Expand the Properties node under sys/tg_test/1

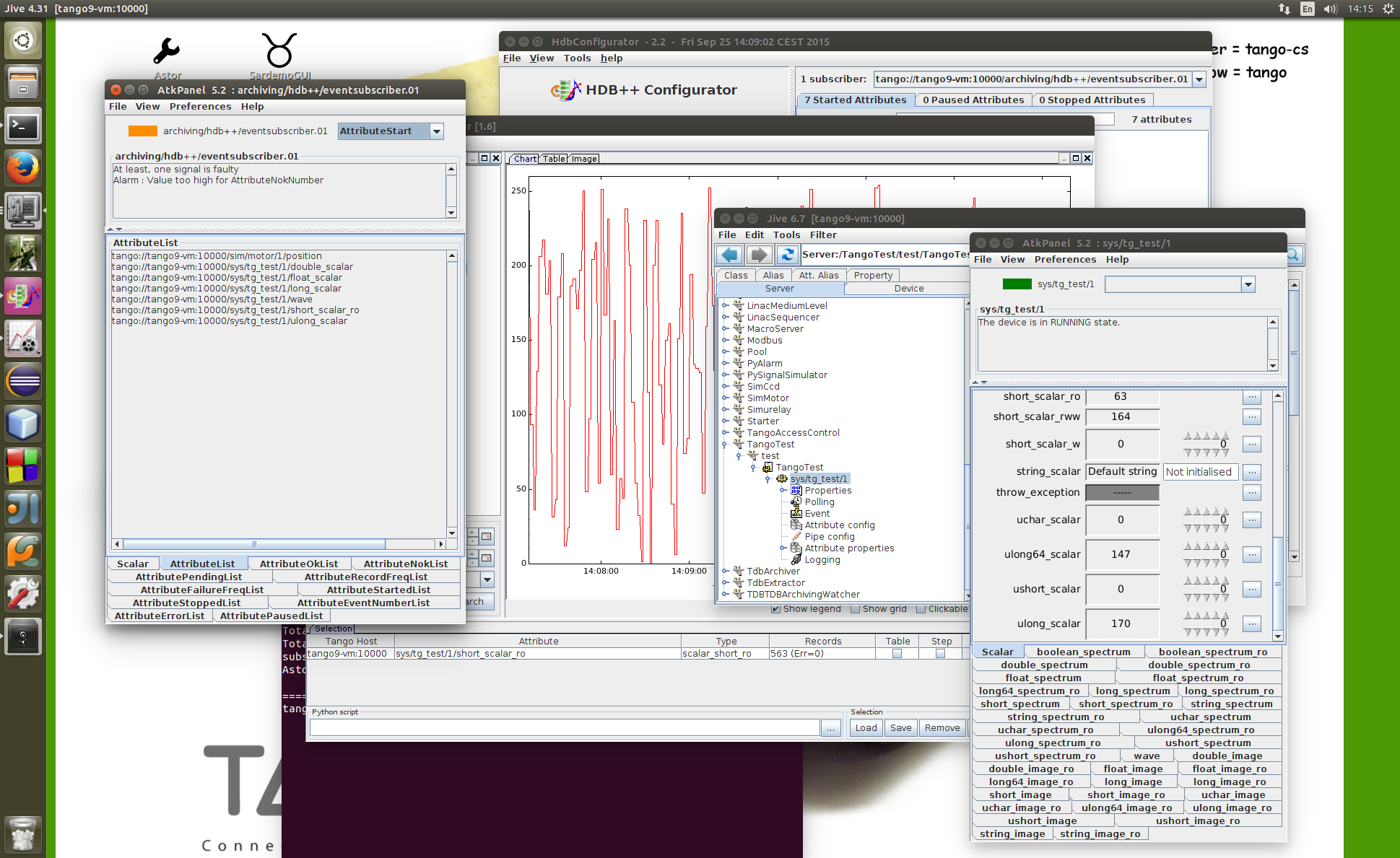pyautogui.click(x=783, y=491)
